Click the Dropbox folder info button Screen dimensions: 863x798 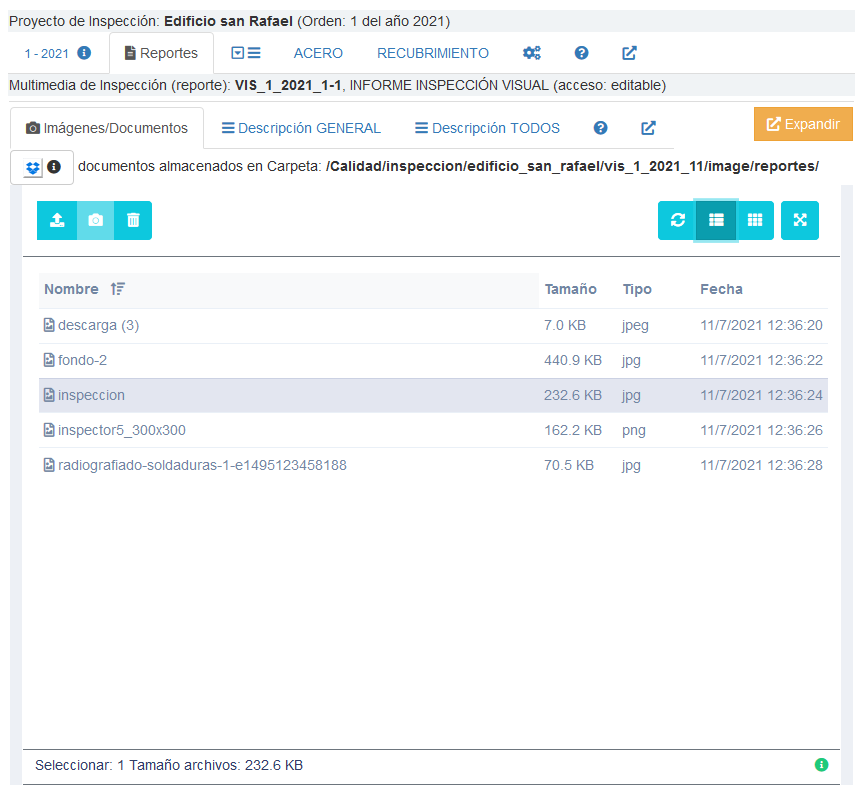(x=42, y=167)
